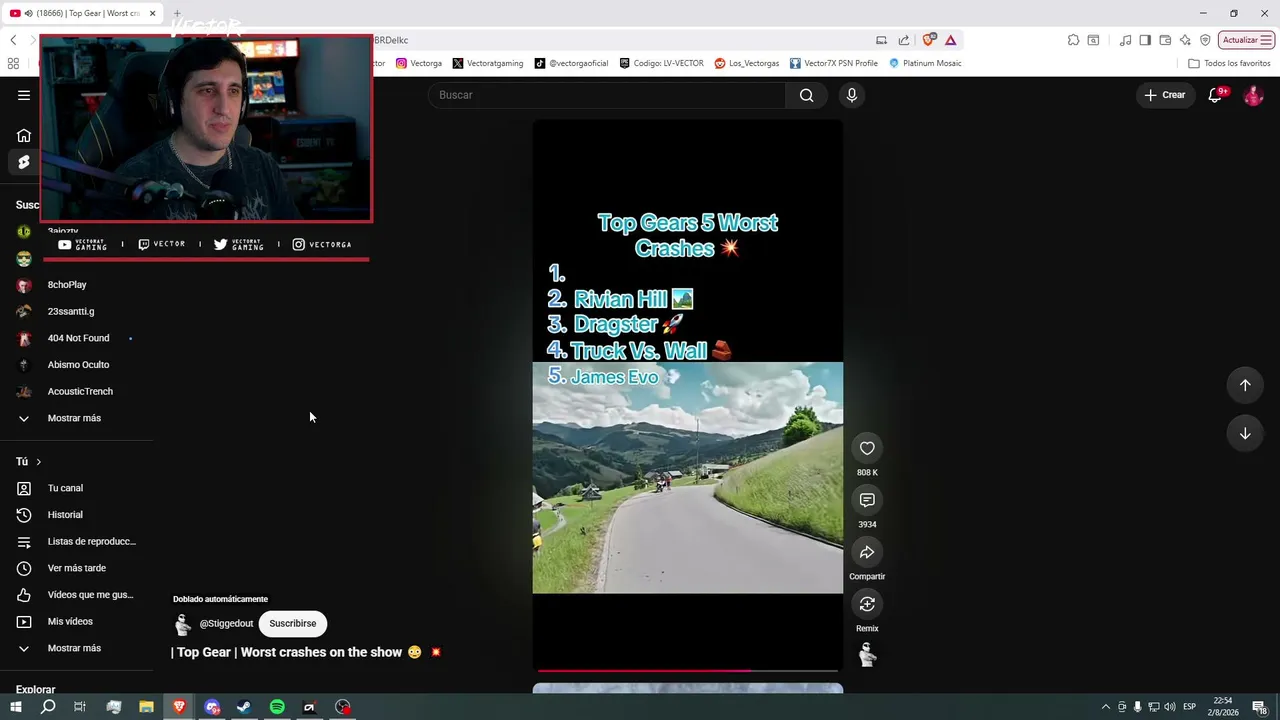Go to the previous short

[1245, 385]
